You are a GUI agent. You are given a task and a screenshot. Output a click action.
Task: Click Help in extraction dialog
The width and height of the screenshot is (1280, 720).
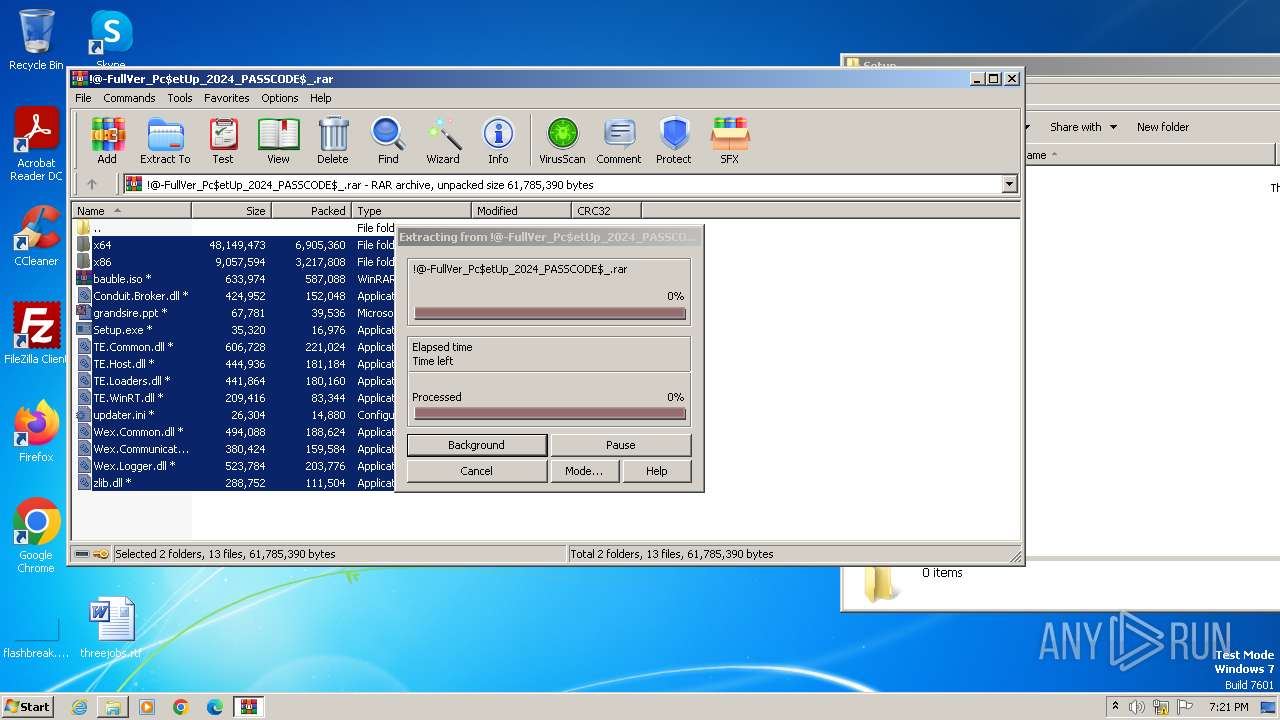click(657, 471)
